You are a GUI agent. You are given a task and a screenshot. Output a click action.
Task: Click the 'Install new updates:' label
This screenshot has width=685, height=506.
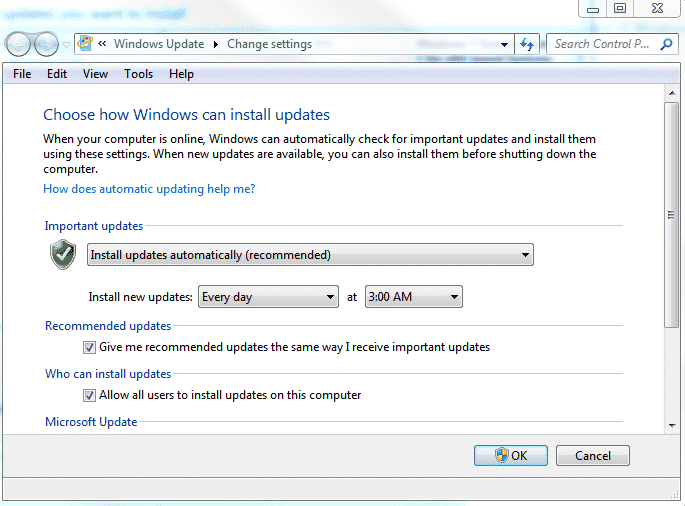(x=140, y=297)
